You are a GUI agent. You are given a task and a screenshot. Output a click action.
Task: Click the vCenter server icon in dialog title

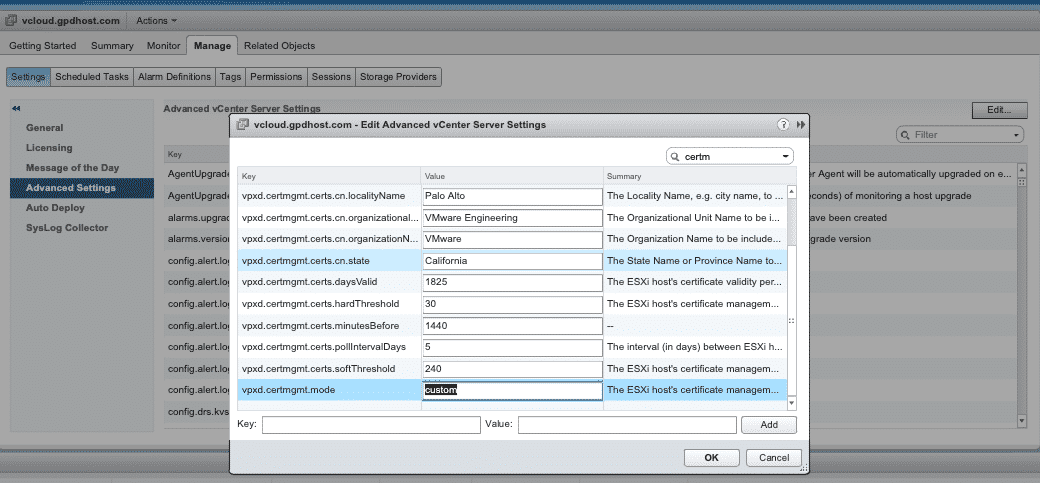coord(242,124)
